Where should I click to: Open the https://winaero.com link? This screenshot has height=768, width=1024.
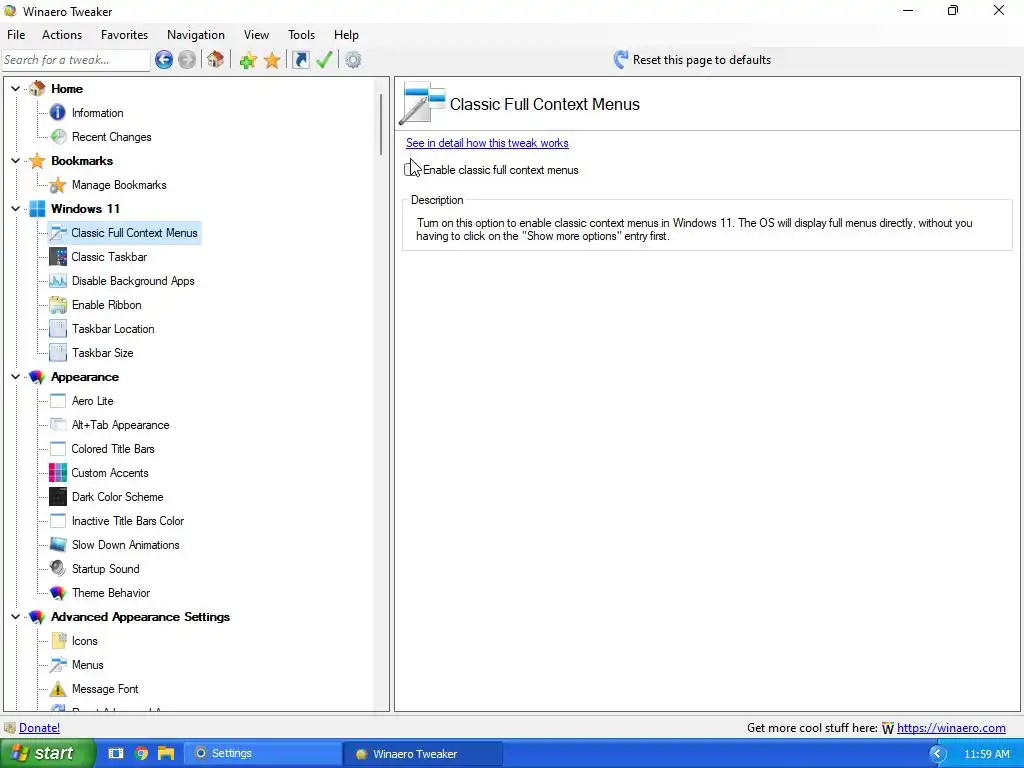click(x=951, y=728)
